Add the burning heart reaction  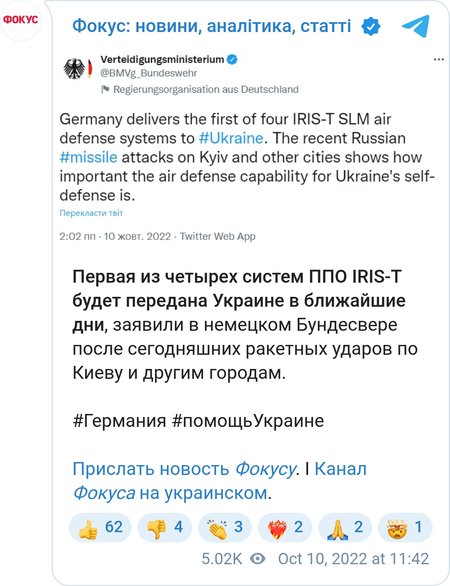(x=284, y=527)
